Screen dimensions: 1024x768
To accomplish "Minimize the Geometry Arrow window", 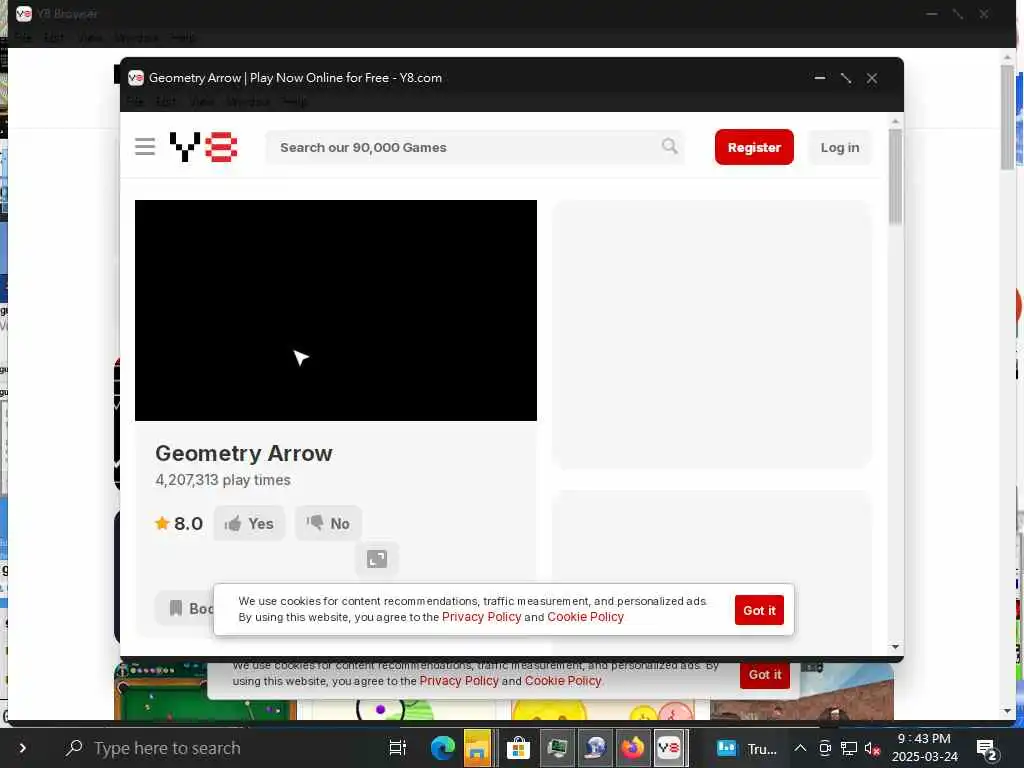I will coord(820,78).
